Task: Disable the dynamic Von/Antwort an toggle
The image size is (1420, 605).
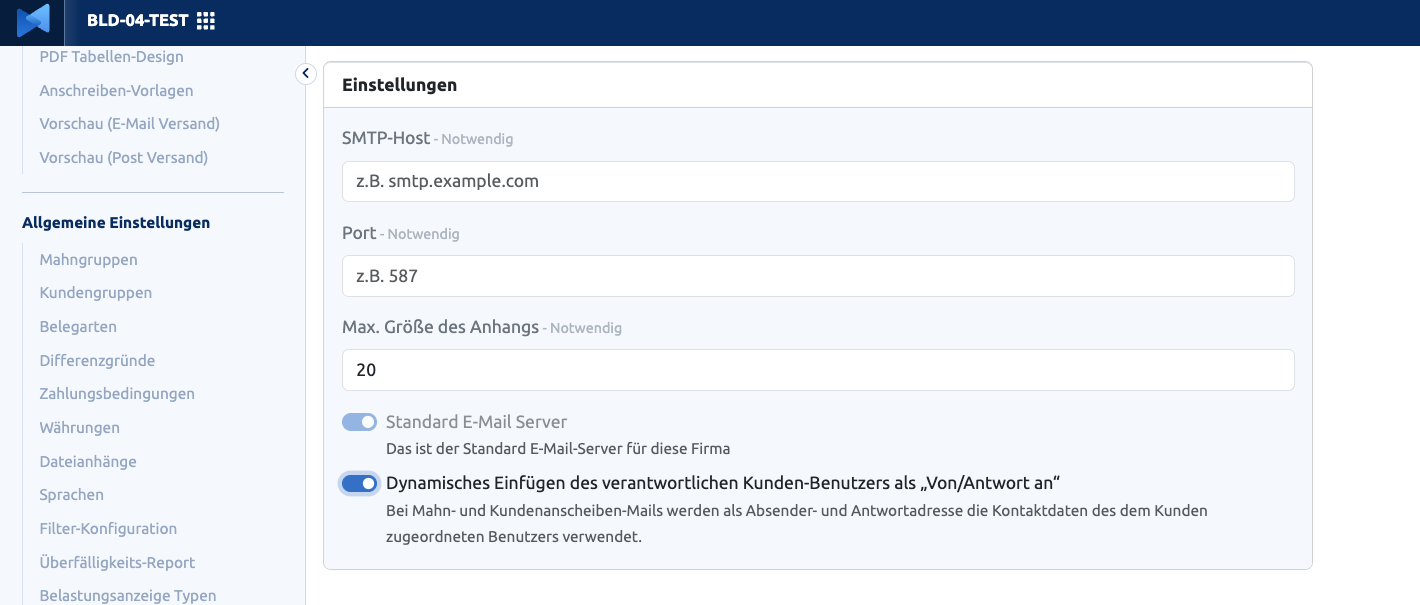Action: pyautogui.click(x=359, y=484)
